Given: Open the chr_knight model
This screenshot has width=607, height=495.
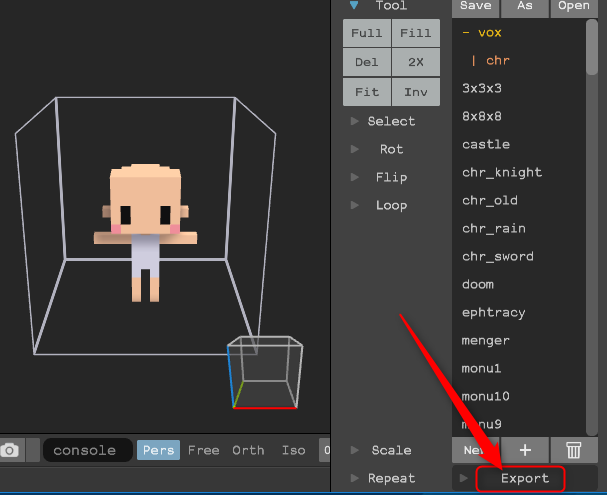Looking at the screenshot, I should point(502,172).
